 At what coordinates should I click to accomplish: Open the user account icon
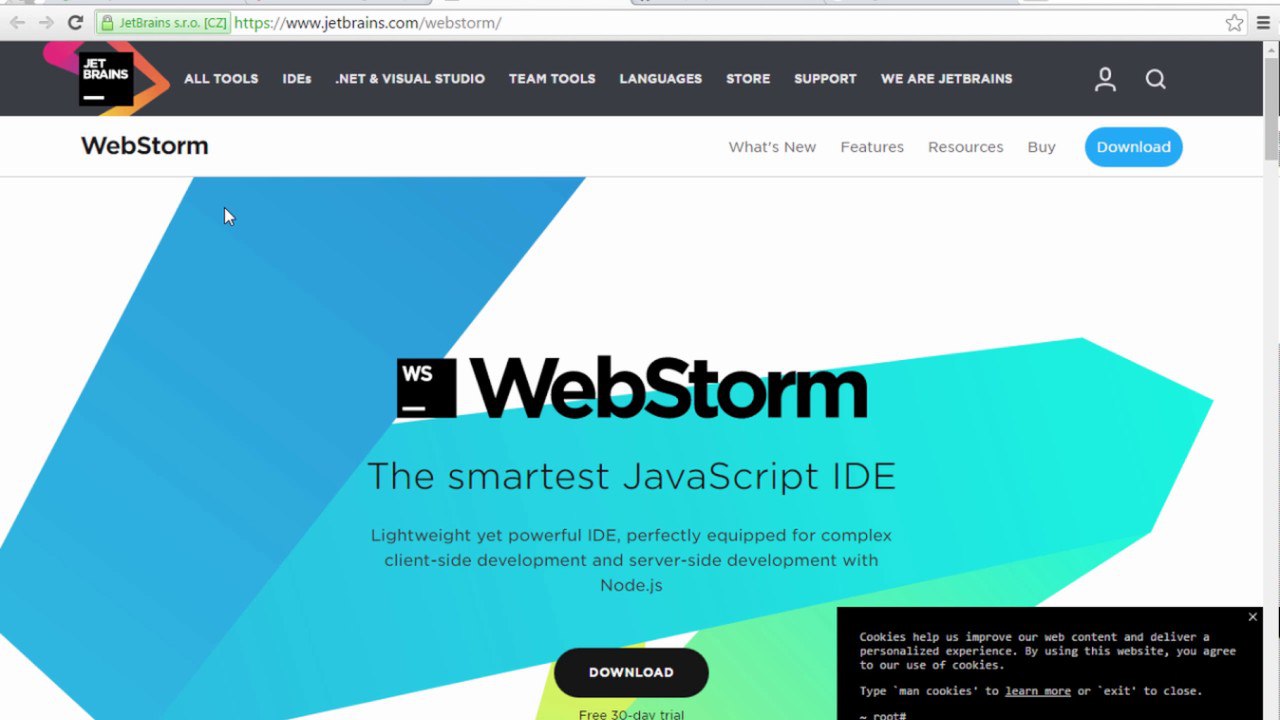1105,79
